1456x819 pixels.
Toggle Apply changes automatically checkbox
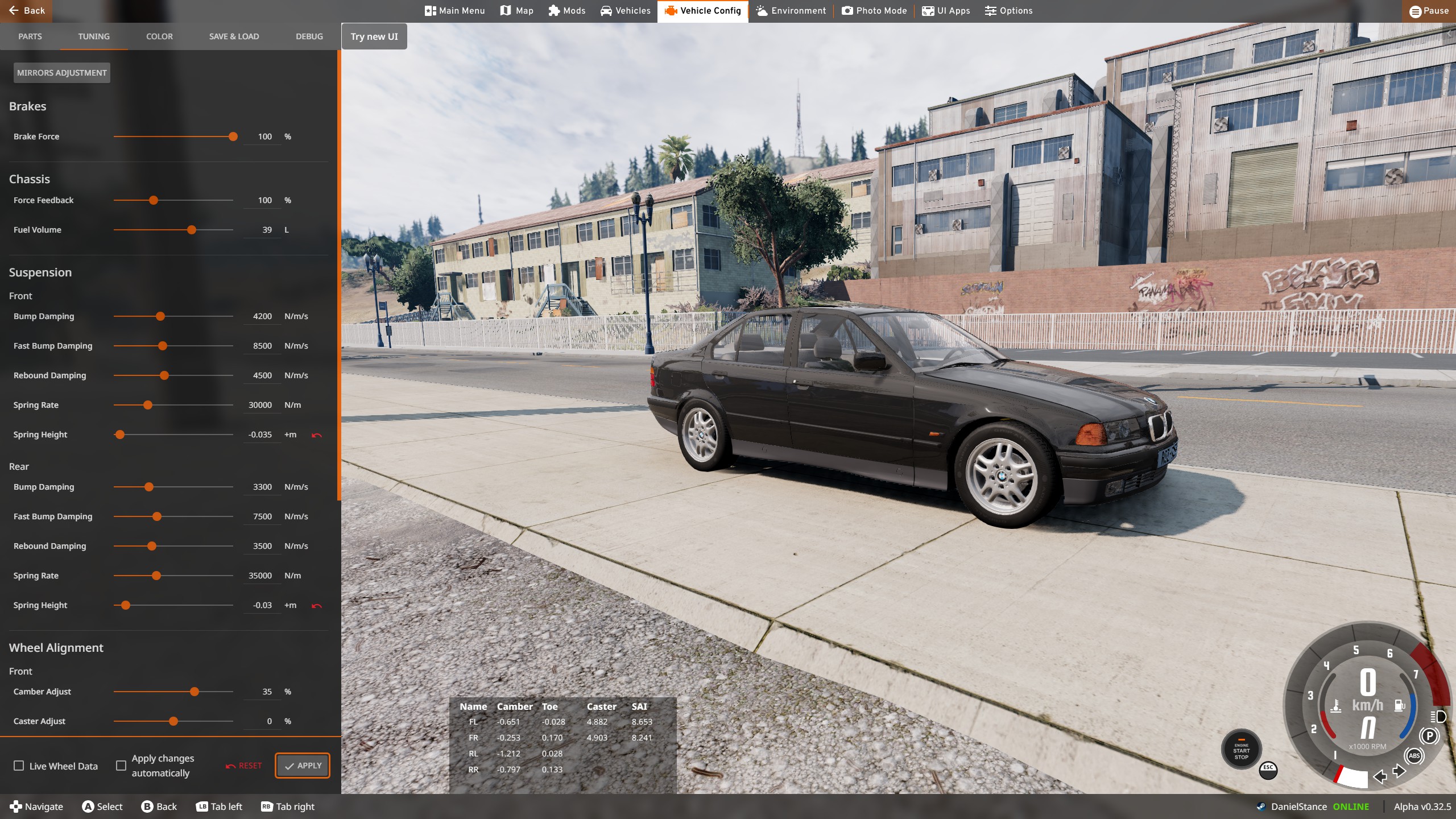click(x=121, y=766)
